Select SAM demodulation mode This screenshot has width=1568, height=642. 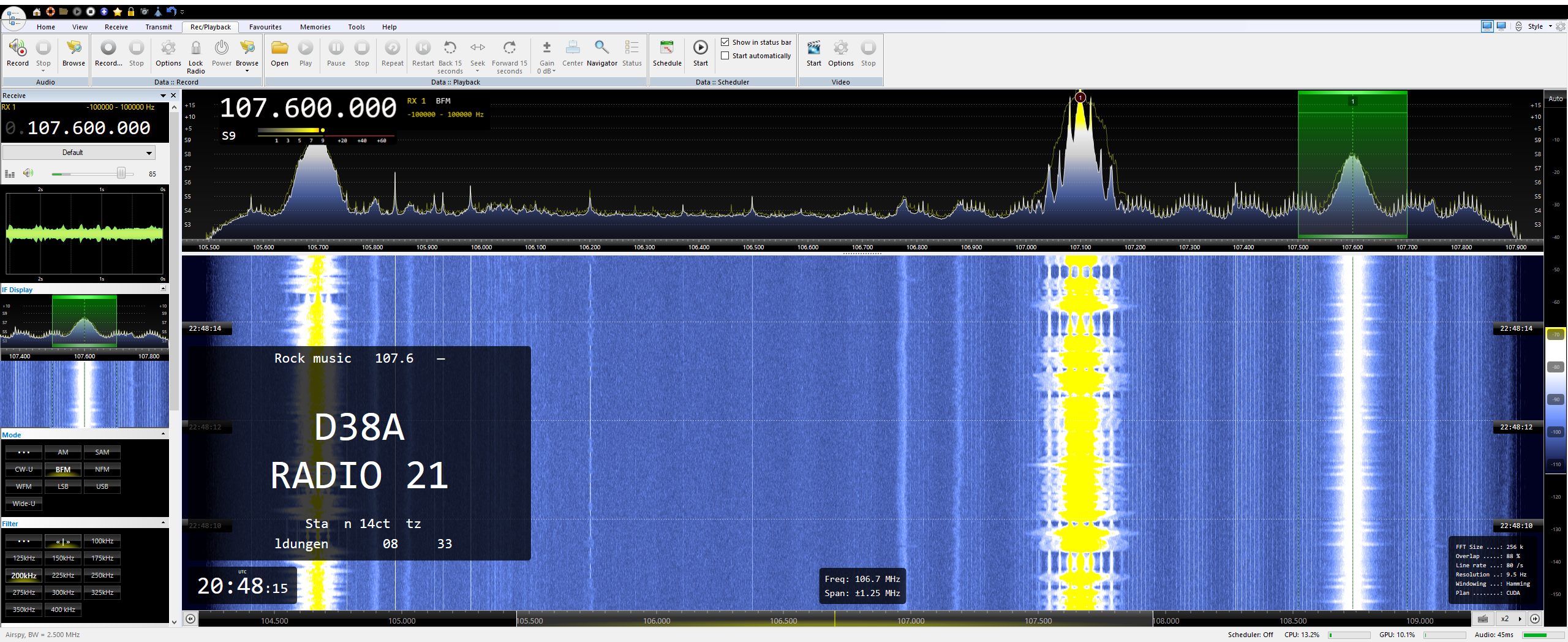(x=102, y=452)
